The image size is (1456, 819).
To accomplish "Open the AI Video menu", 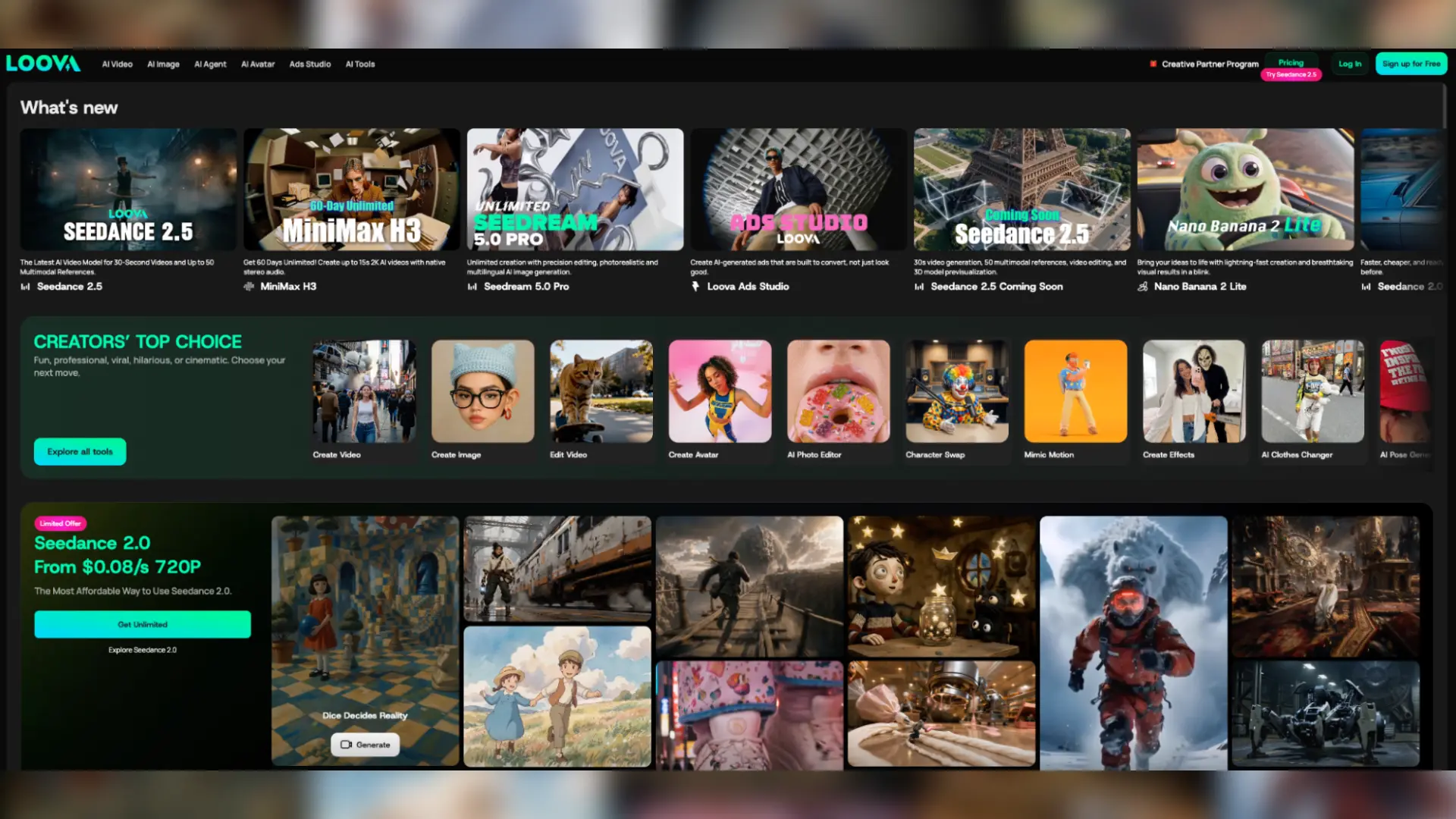I will tap(118, 64).
